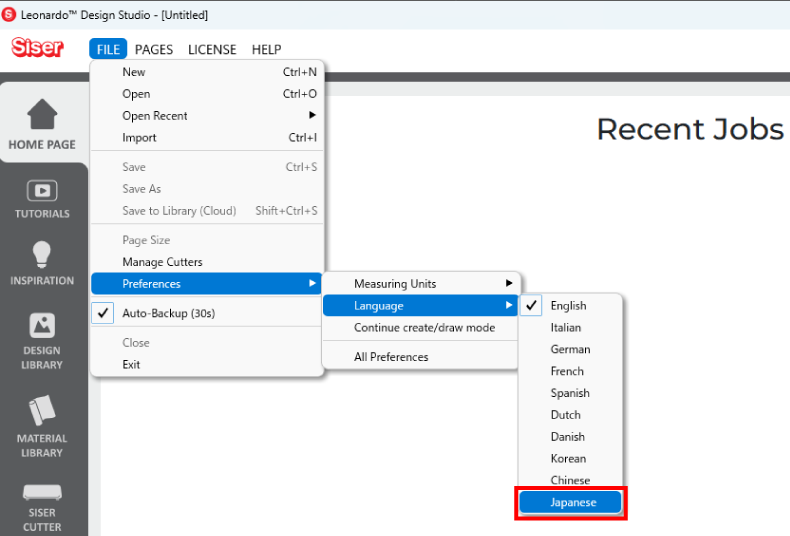Open the Siser Cutter icon
Screen dimensions: 790x536
click(x=42, y=492)
